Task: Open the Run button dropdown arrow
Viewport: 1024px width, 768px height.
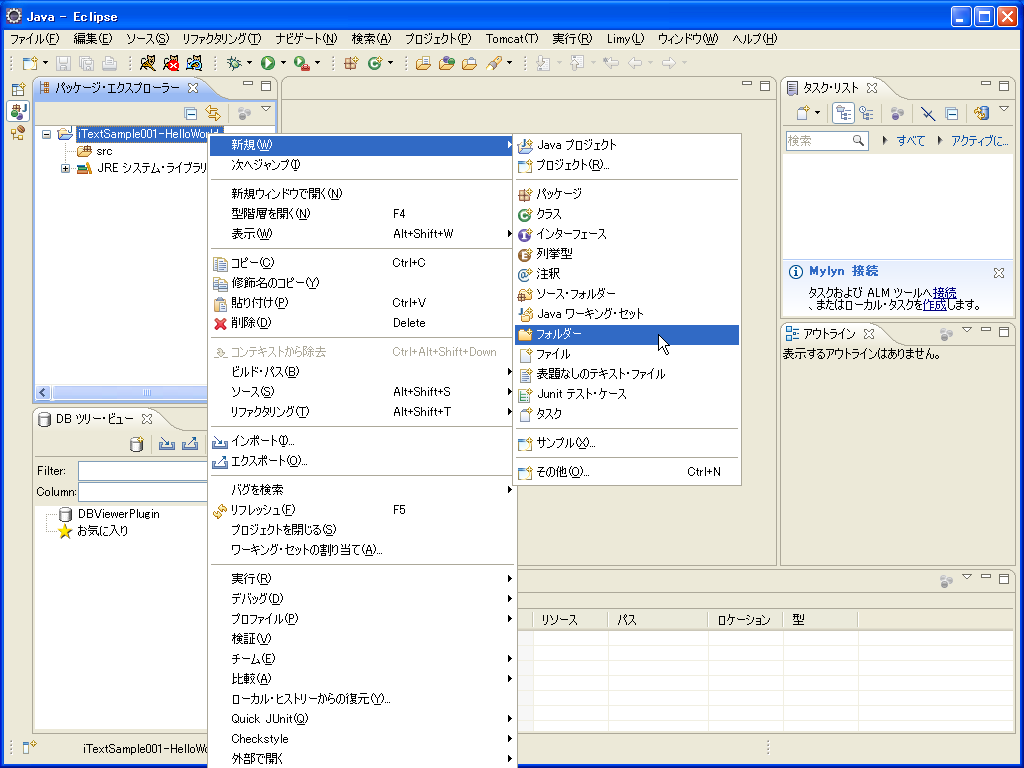Action: 283,63
